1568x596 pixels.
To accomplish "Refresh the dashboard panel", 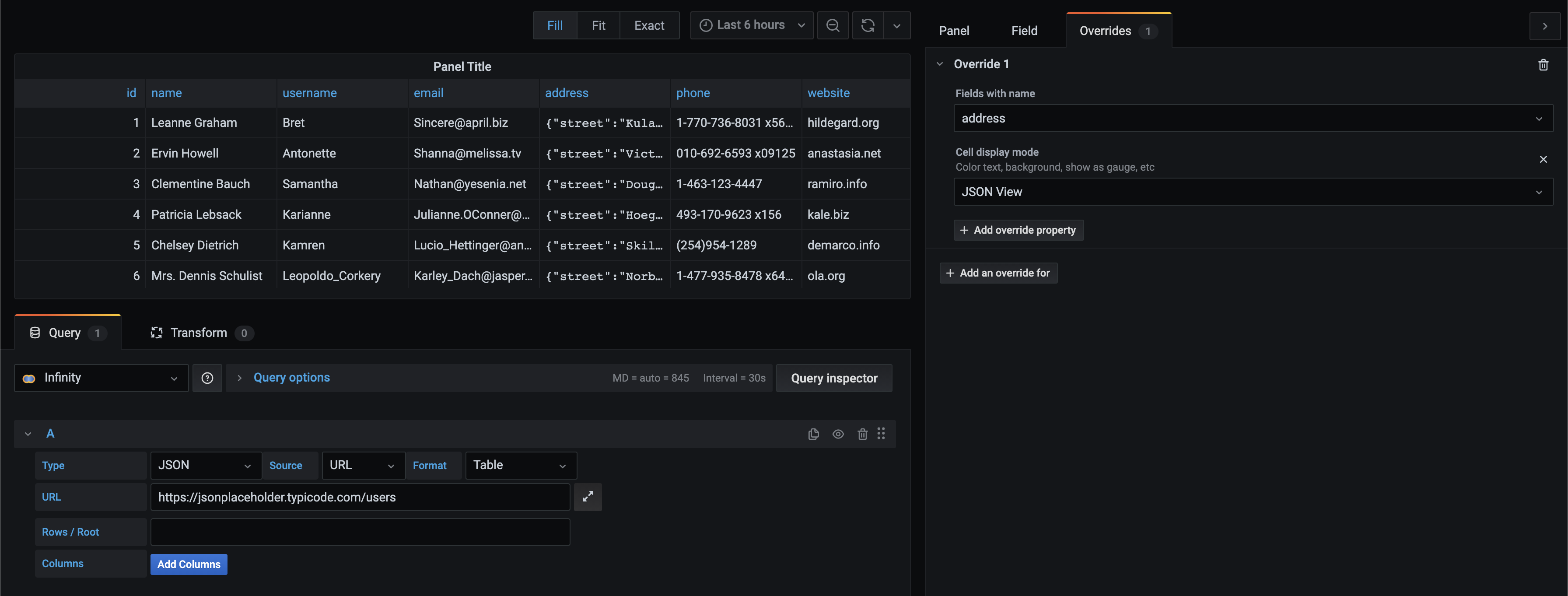I will click(868, 25).
